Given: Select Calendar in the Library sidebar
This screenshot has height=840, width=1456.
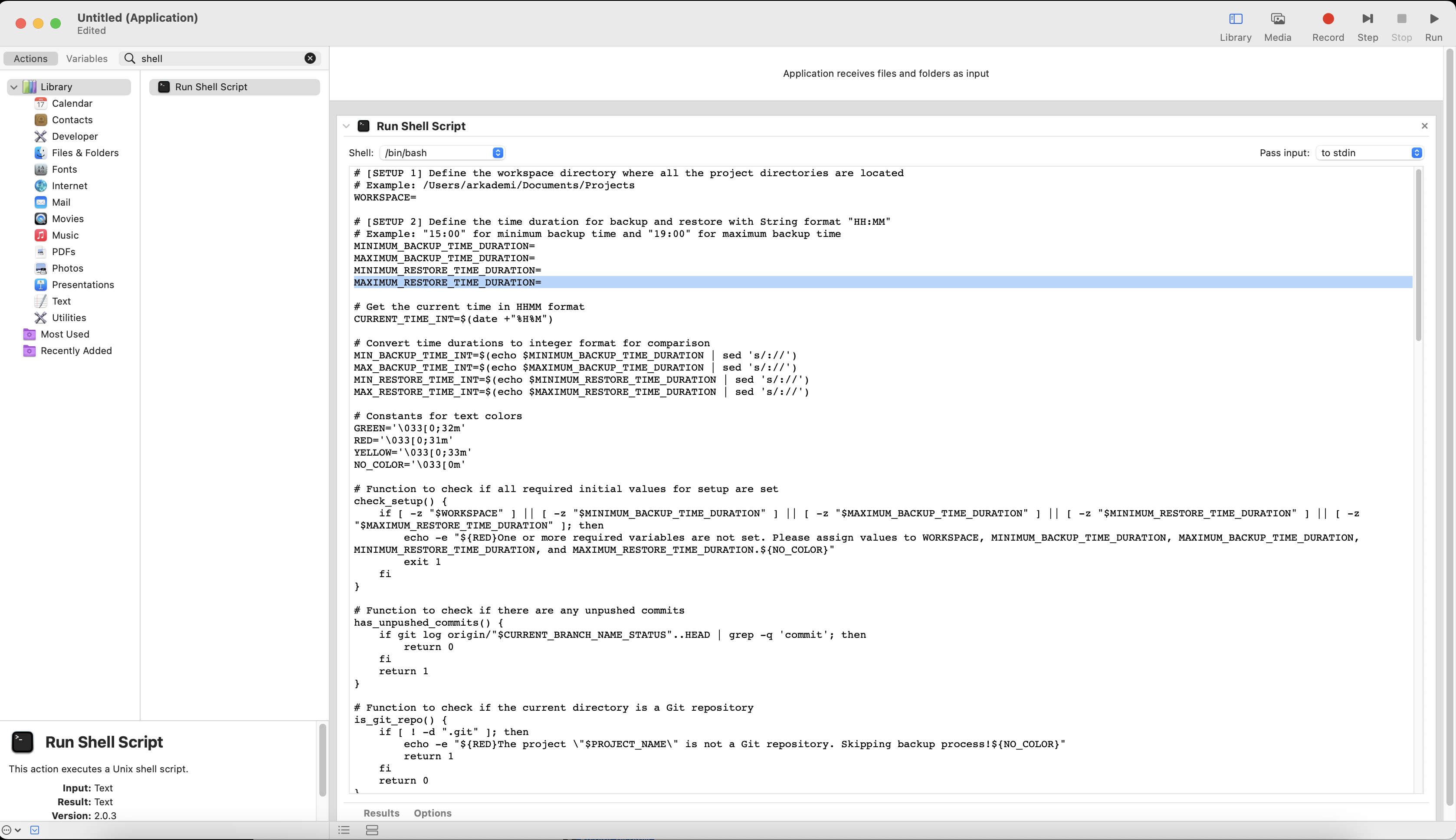Looking at the screenshot, I should [72, 103].
